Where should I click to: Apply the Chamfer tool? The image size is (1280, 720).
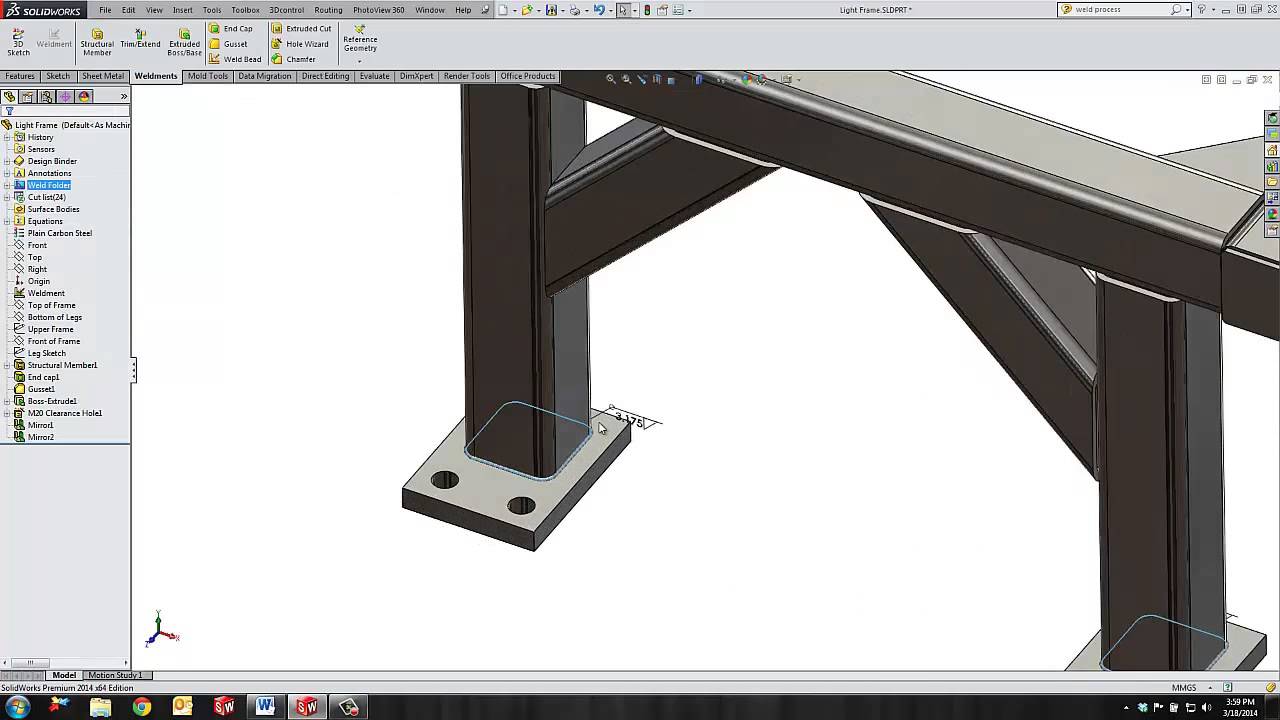point(294,59)
